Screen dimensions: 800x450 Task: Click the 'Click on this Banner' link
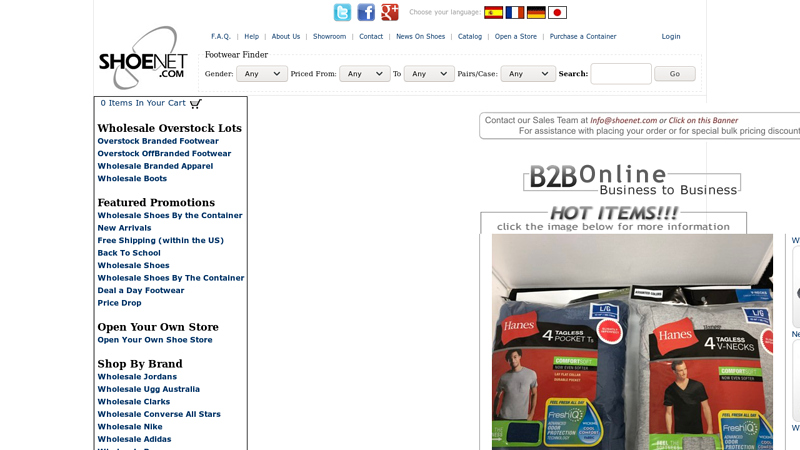point(703,120)
